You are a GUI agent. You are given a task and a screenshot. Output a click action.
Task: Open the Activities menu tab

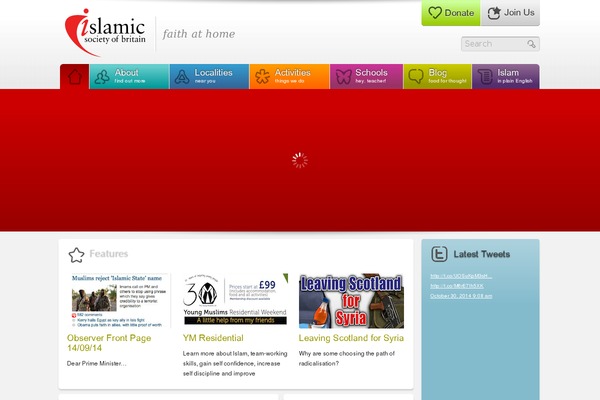point(290,77)
